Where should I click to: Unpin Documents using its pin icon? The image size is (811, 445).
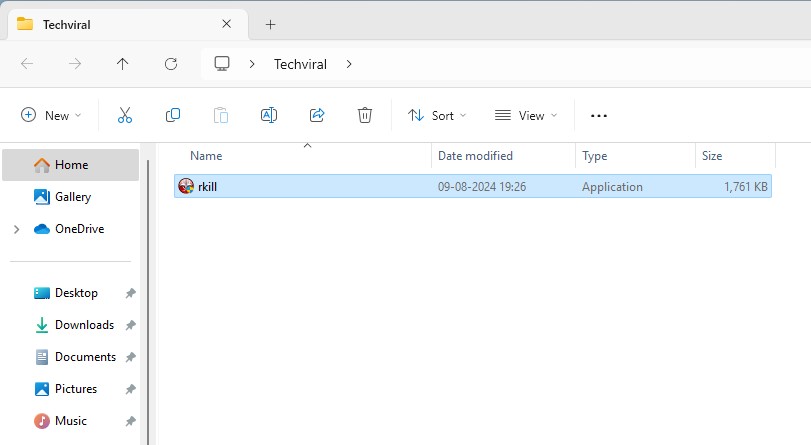tap(130, 357)
